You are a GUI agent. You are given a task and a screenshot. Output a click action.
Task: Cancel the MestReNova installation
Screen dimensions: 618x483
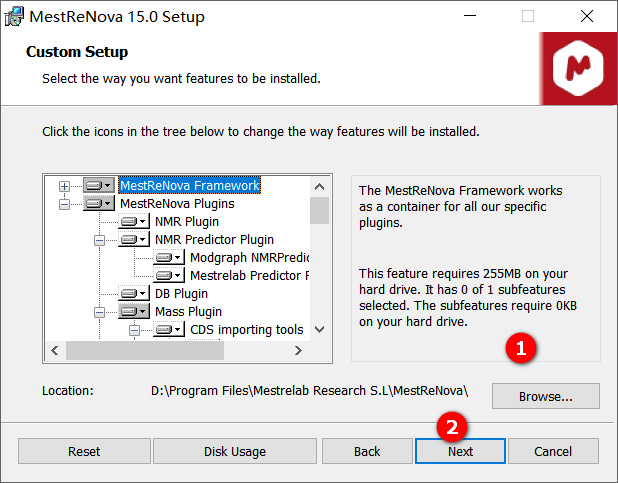[553, 451]
